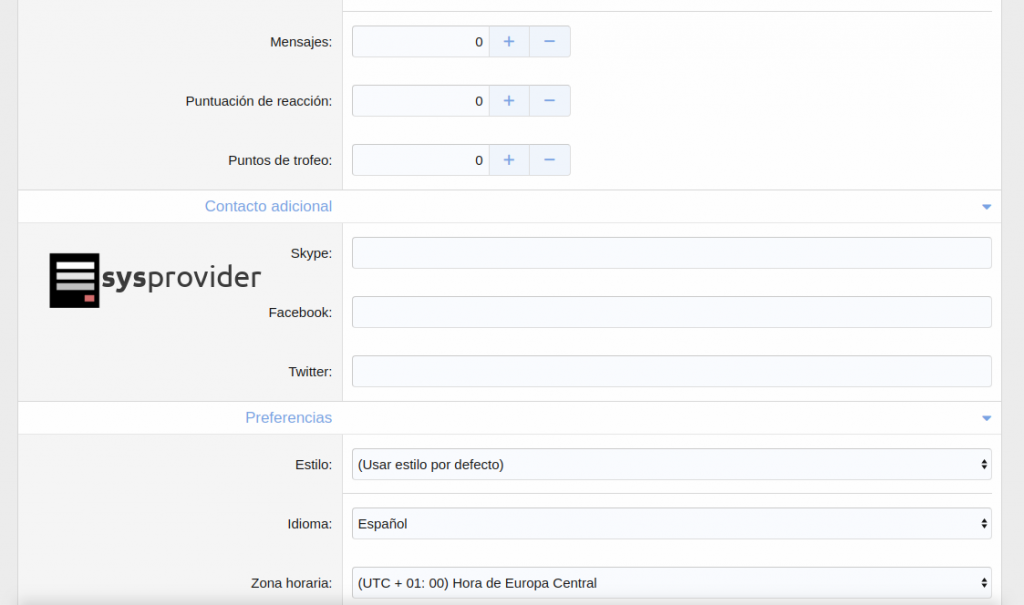Viewport: 1024px width, 605px height.
Task: Click the Mensajes number field
Action: coord(420,42)
